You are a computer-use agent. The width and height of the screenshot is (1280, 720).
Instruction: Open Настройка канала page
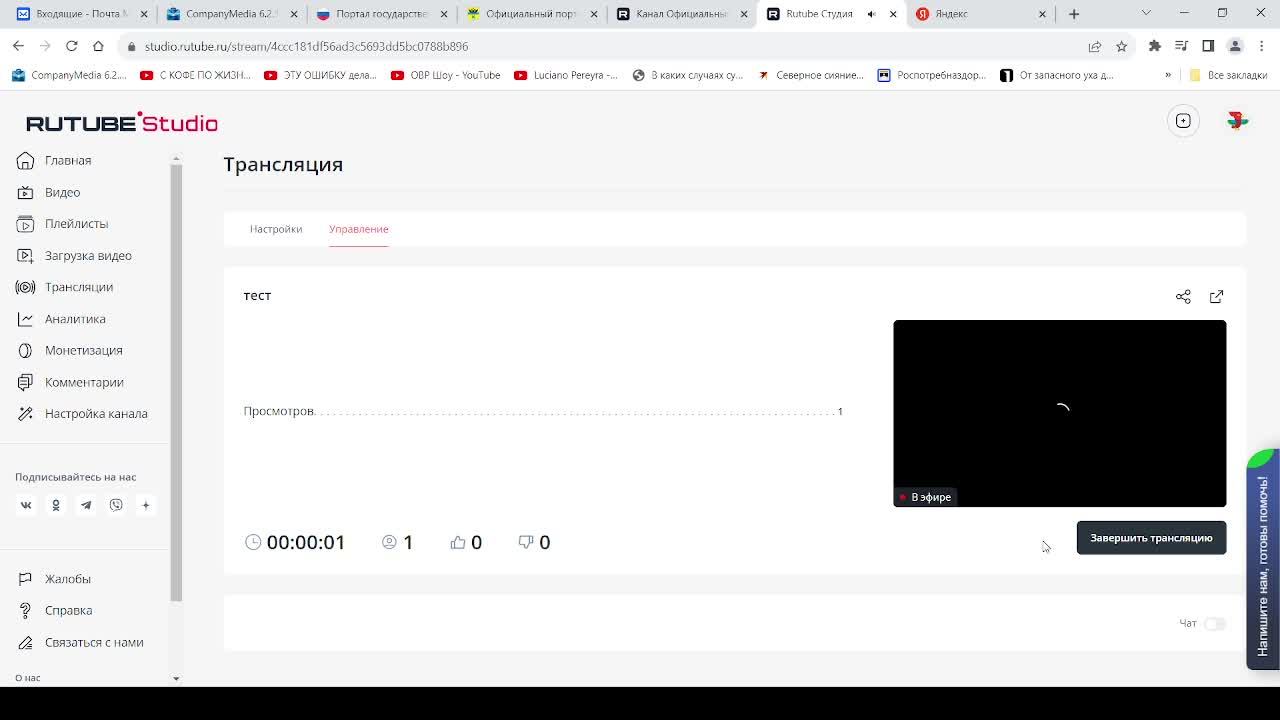click(96, 413)
